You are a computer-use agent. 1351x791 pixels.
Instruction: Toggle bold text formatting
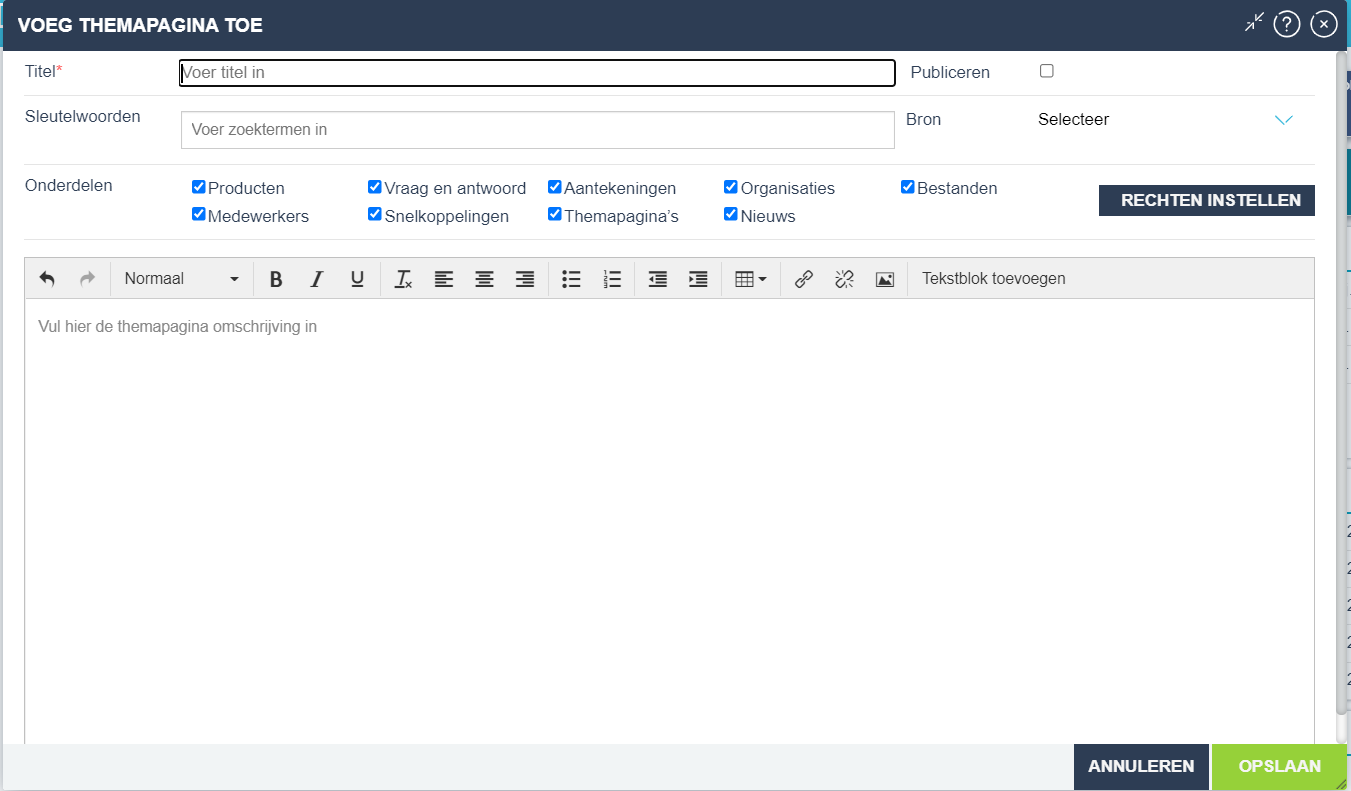point(277,279)
